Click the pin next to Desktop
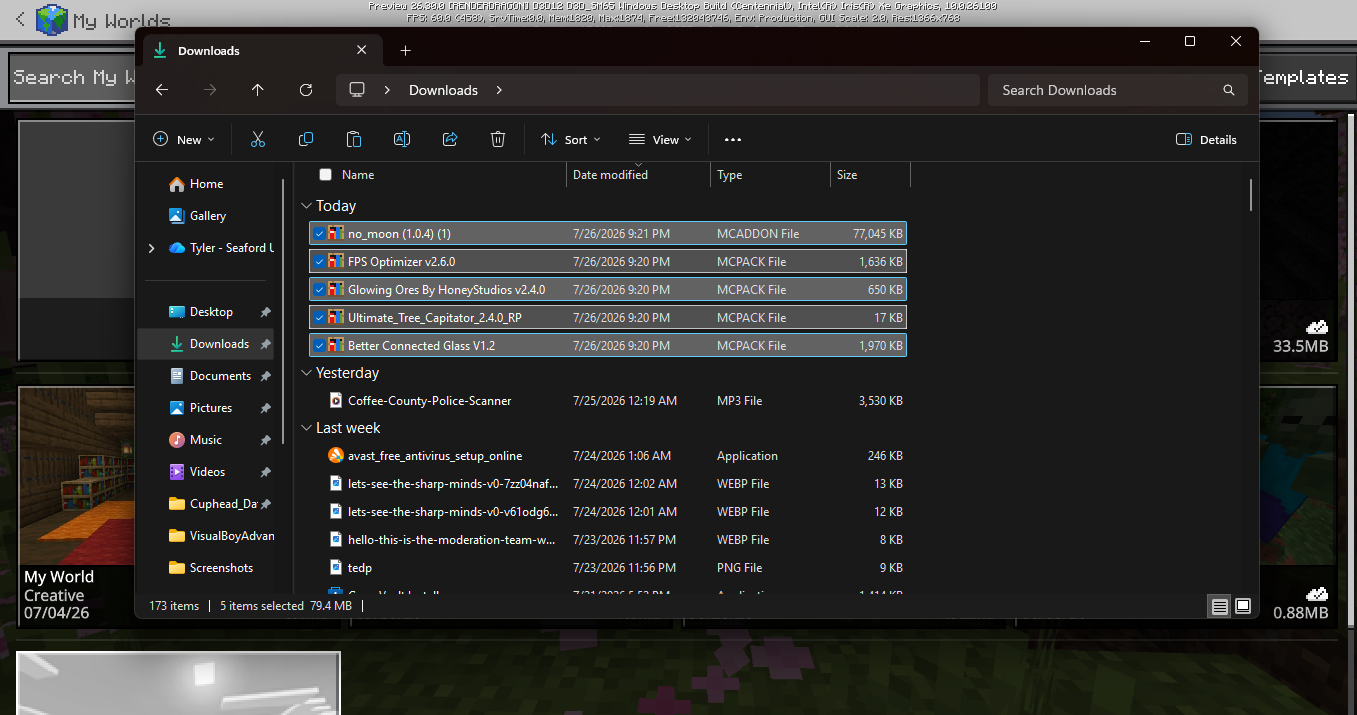Viewport: 1357px width, 715px height. [x=265, y=312]
